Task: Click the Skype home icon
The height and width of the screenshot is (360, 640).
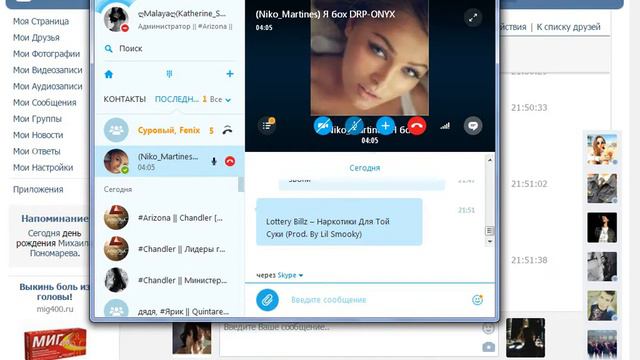Action: click(x=109, y=74)
